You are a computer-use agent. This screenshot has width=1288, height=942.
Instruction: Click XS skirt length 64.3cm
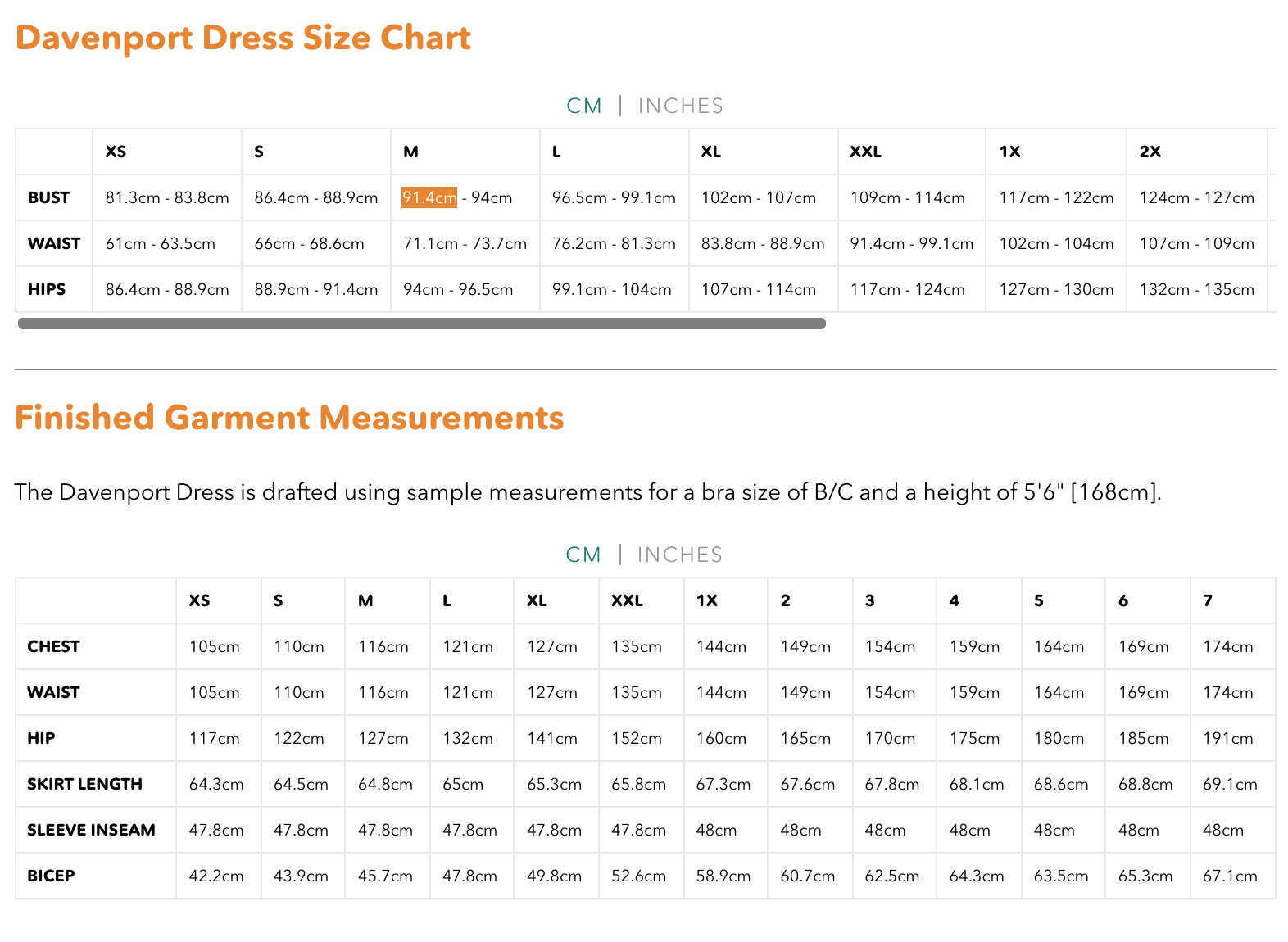[x=216, y=784]
